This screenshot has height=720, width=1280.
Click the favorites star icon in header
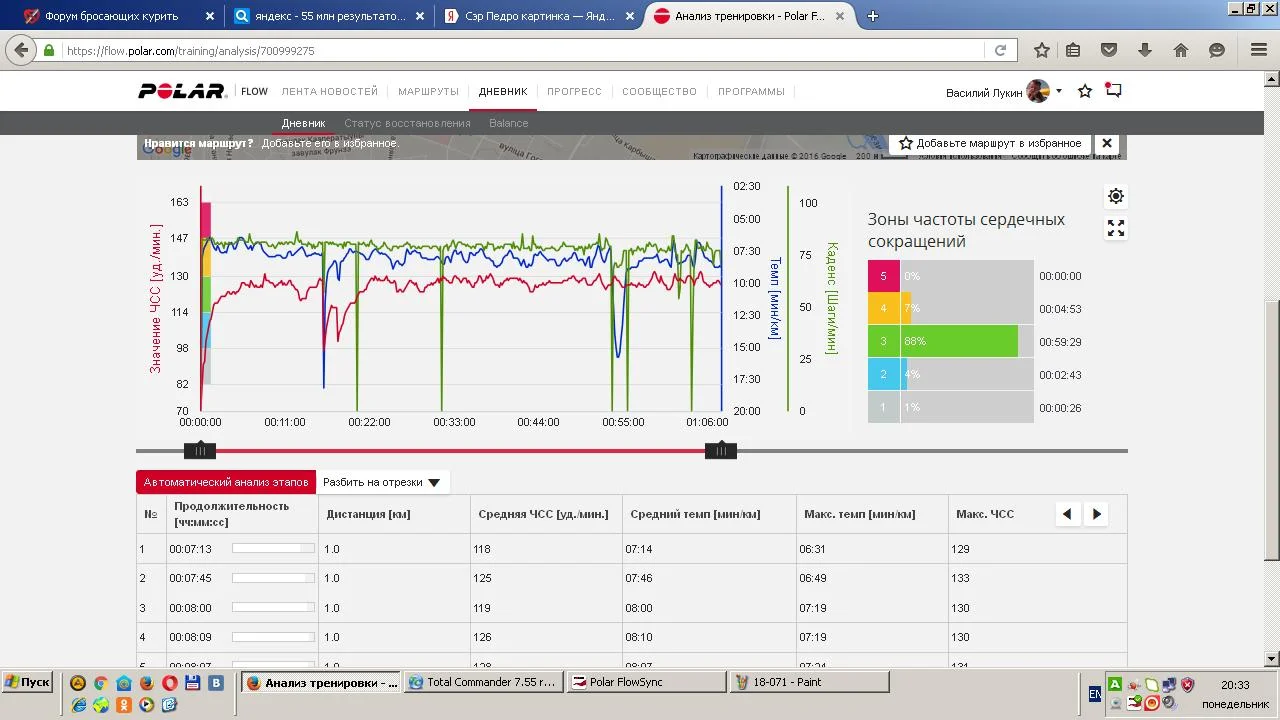1085,92
